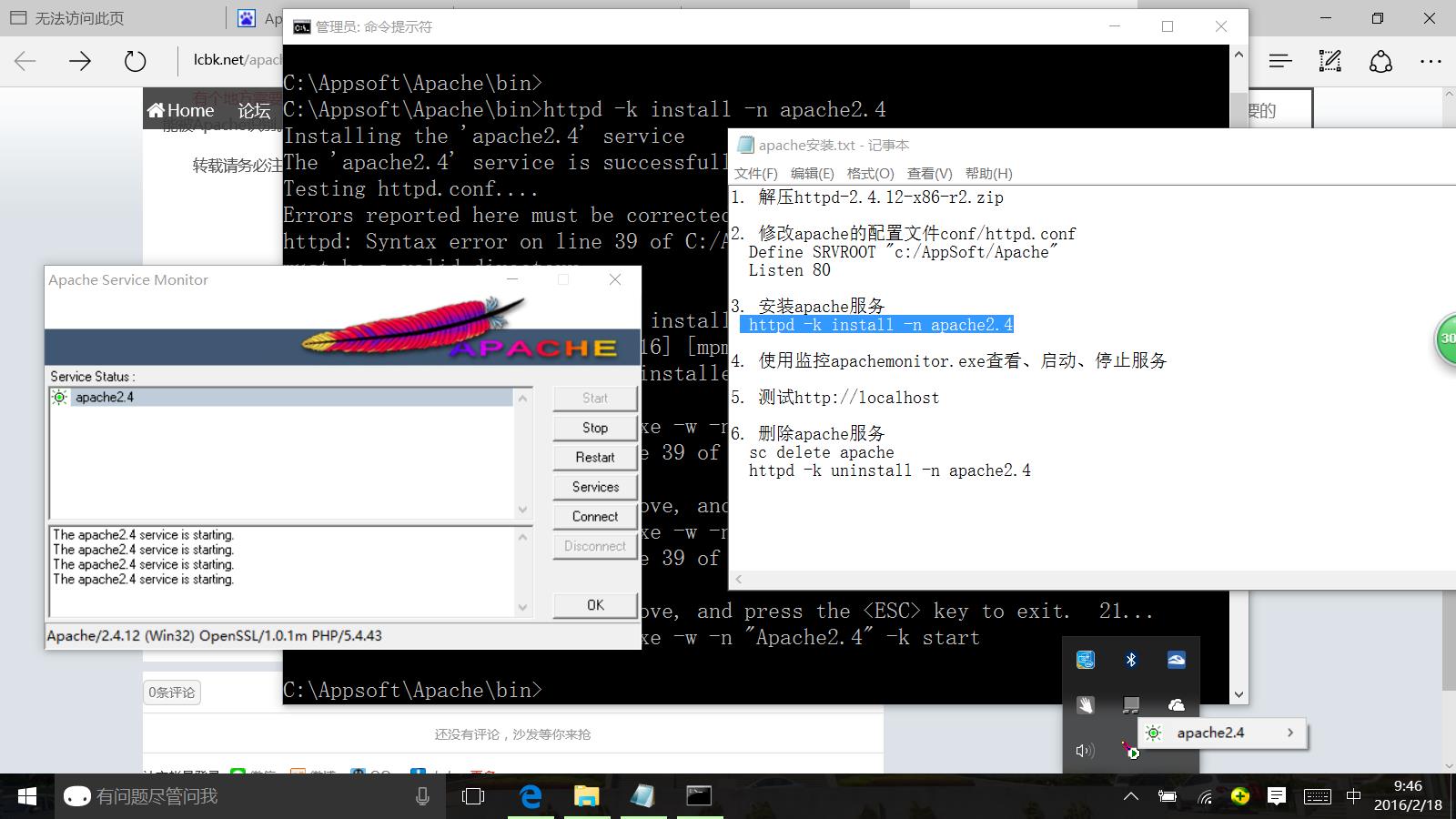
Task: Click the Intel graphics tray icon
Action: tap(1086, 660)
